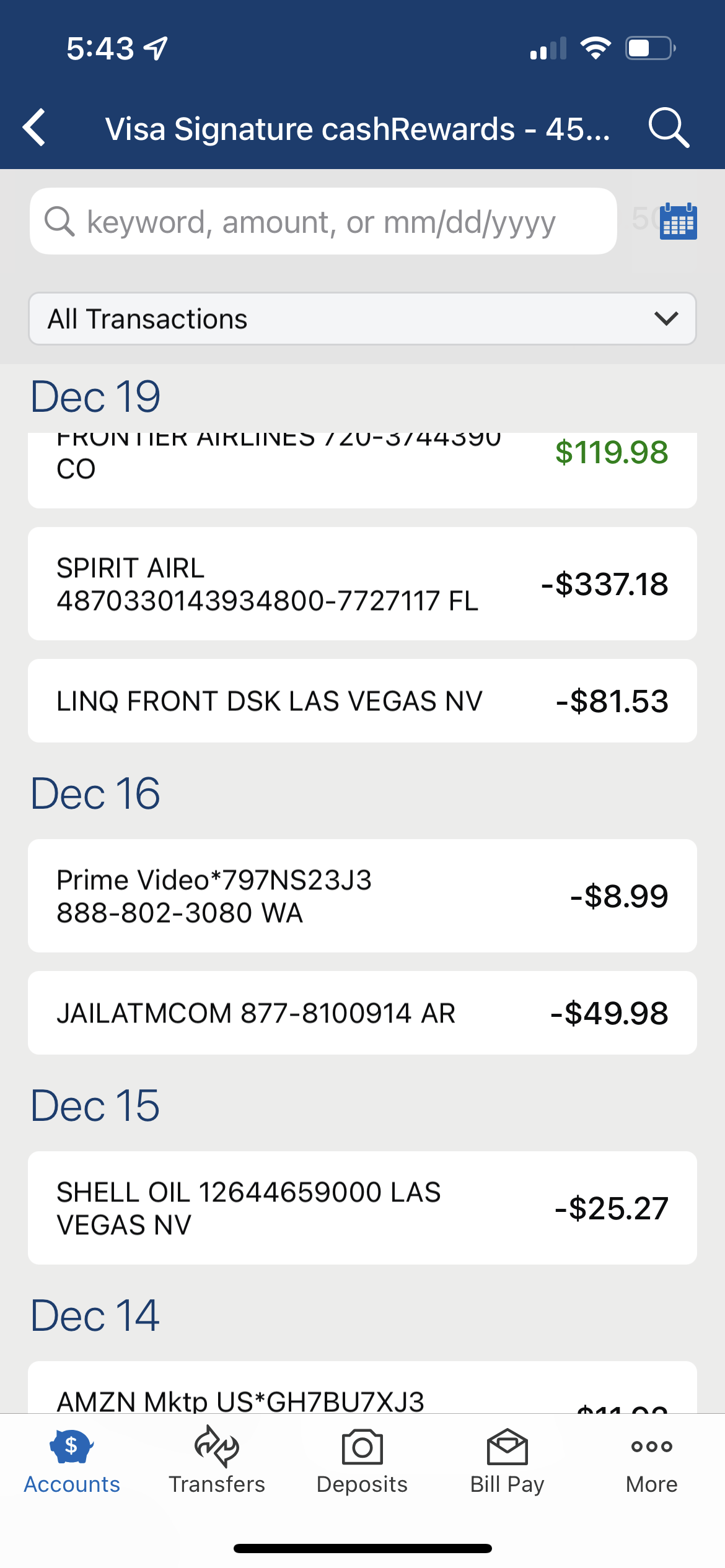Image resolution: width=725 pixels, height=1568 pixels.
Task: Tap the Deposits camera icon
Action: 362,1447
